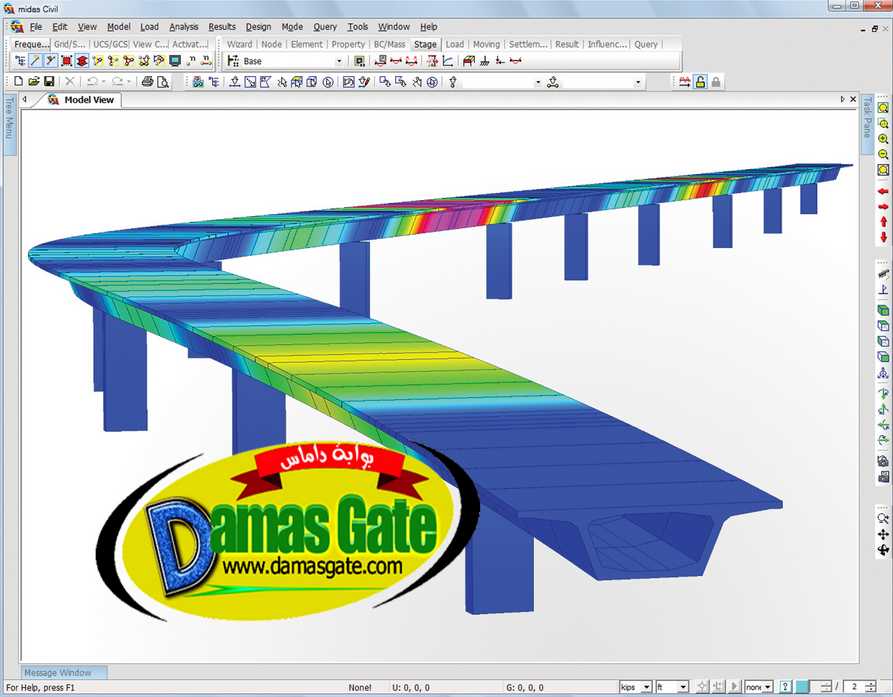Click the Print icon in toolbar
893x697 pixels.
[148, 82]
